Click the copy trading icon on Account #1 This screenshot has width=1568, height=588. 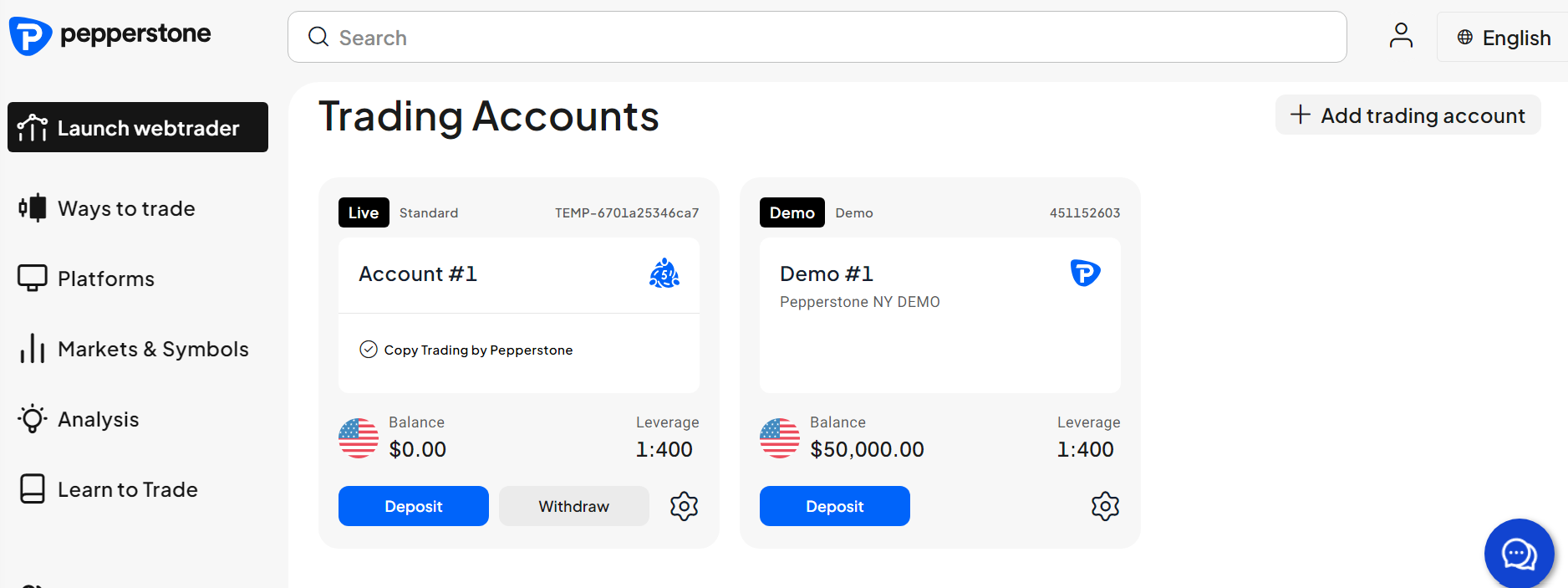tap(664, 274)
